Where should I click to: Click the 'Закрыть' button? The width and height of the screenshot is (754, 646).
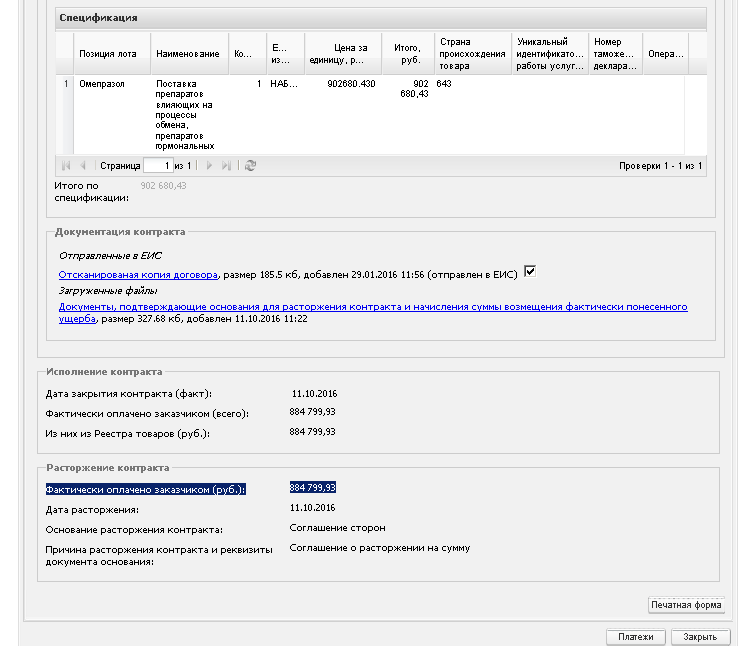point(700,637)
